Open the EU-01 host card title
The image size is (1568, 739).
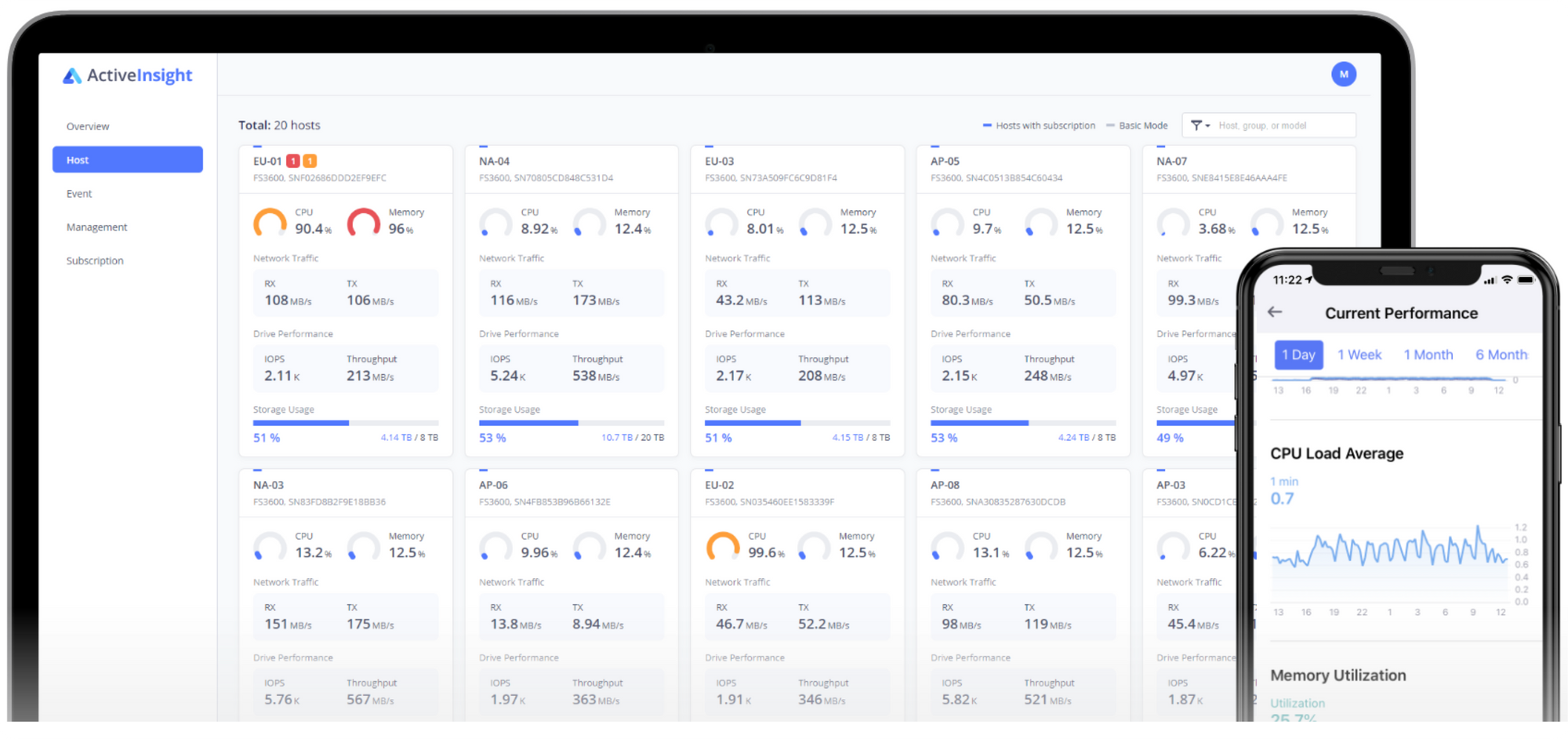coord(267,161)
